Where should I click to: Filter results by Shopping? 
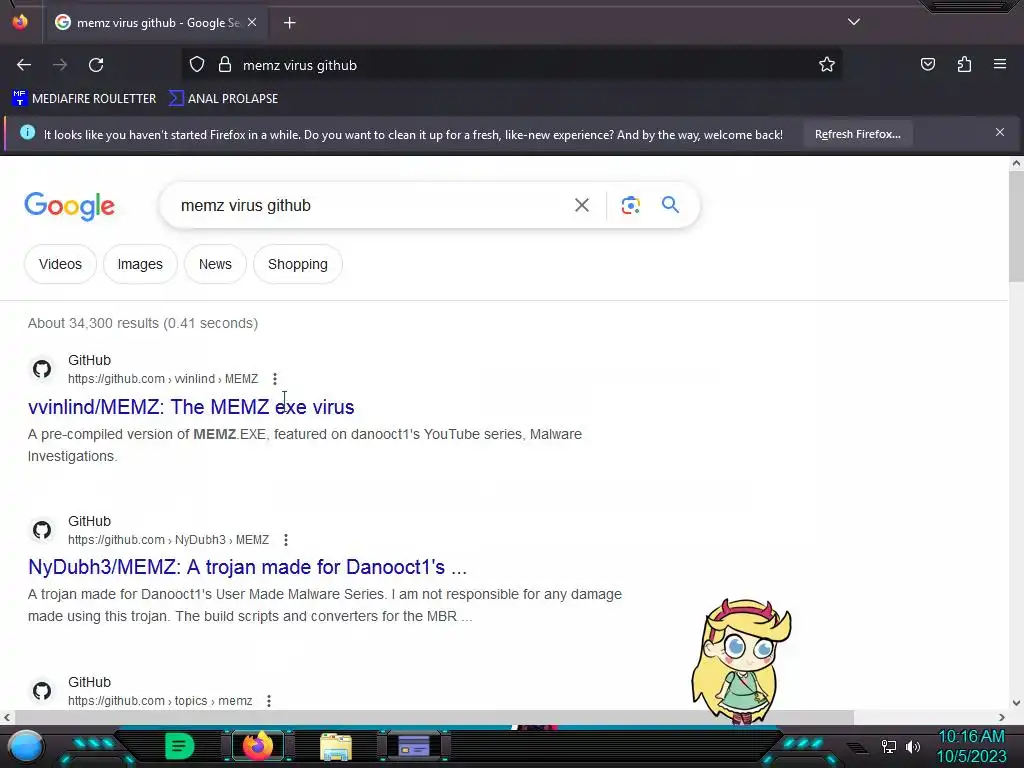tap(298, 264)
